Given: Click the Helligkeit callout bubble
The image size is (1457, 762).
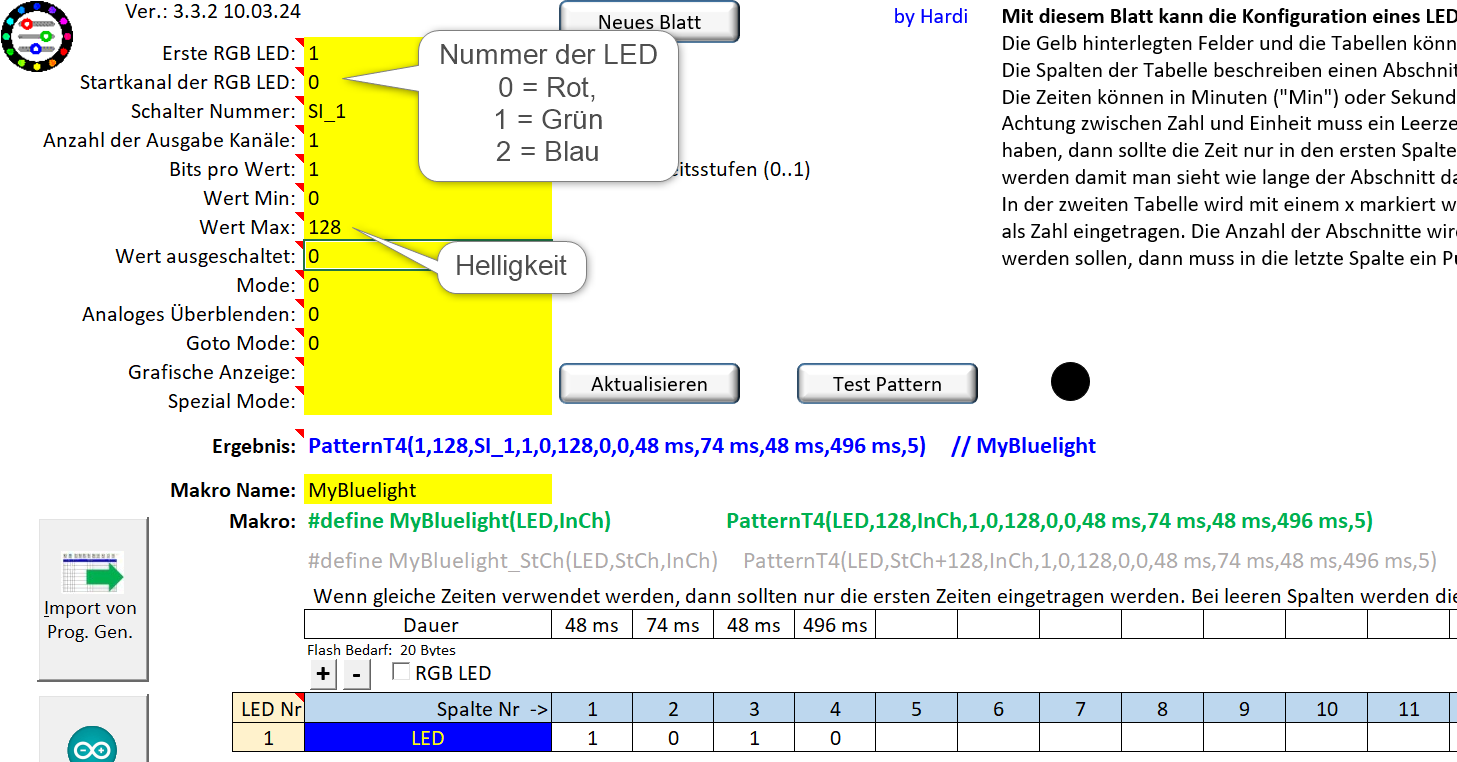Looking at the screenshot, I should 511,266.
